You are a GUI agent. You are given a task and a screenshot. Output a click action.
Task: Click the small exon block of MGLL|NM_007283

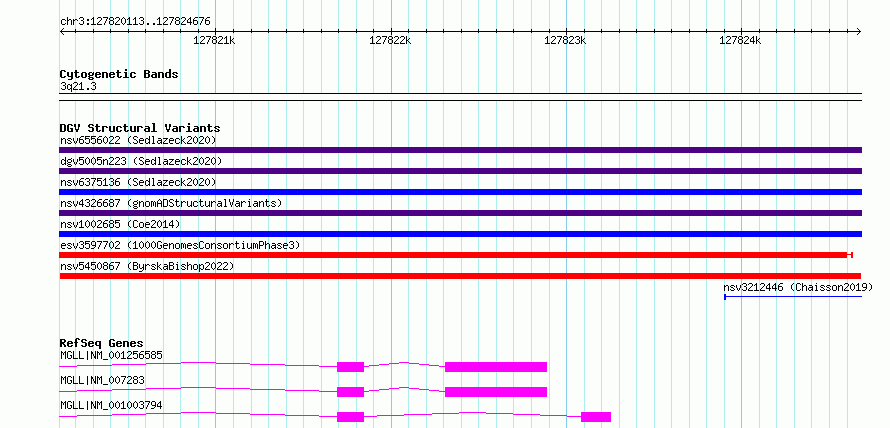[x=350, y=392]
